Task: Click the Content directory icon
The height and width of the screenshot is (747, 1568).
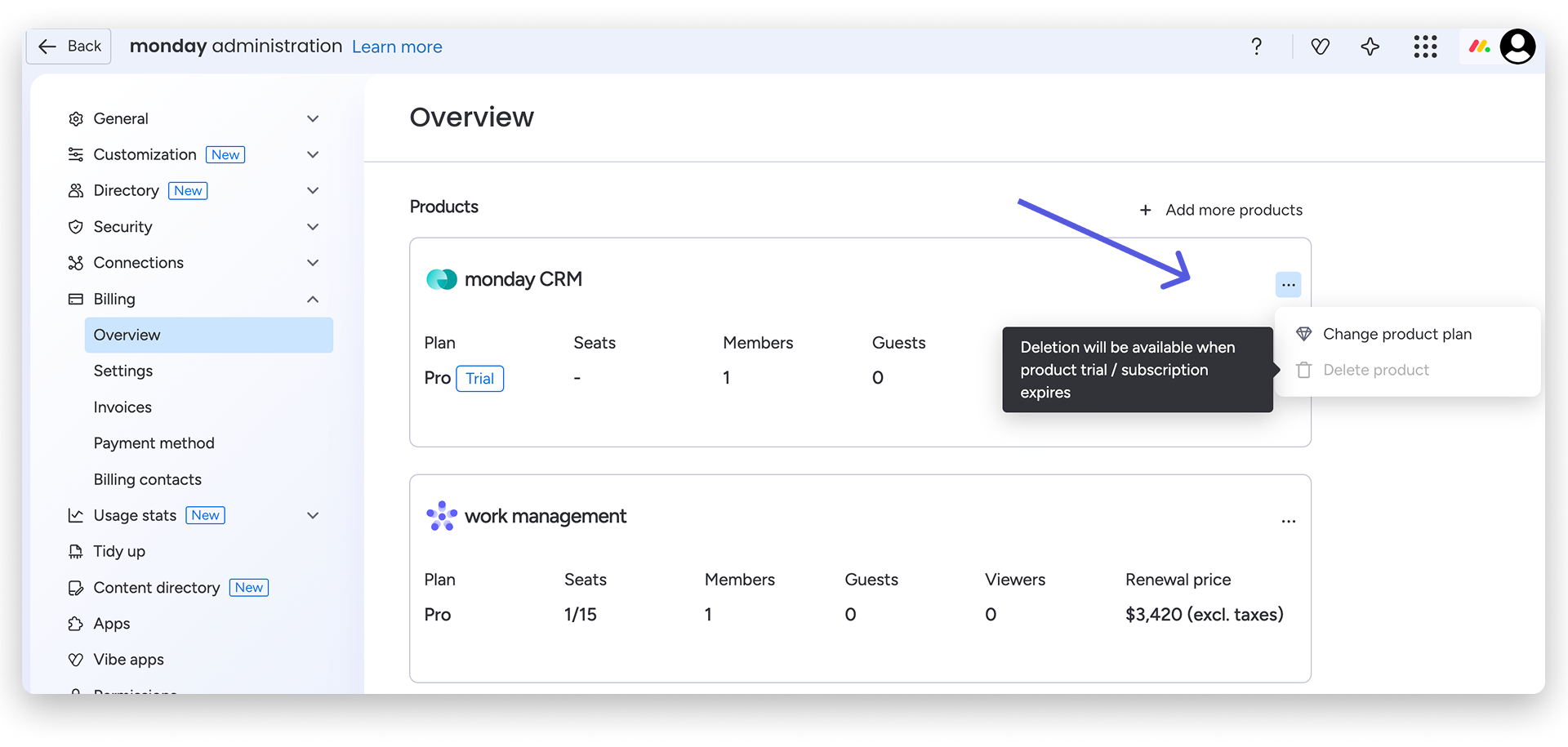Action: pyautogui.click(x=76, y=588)
